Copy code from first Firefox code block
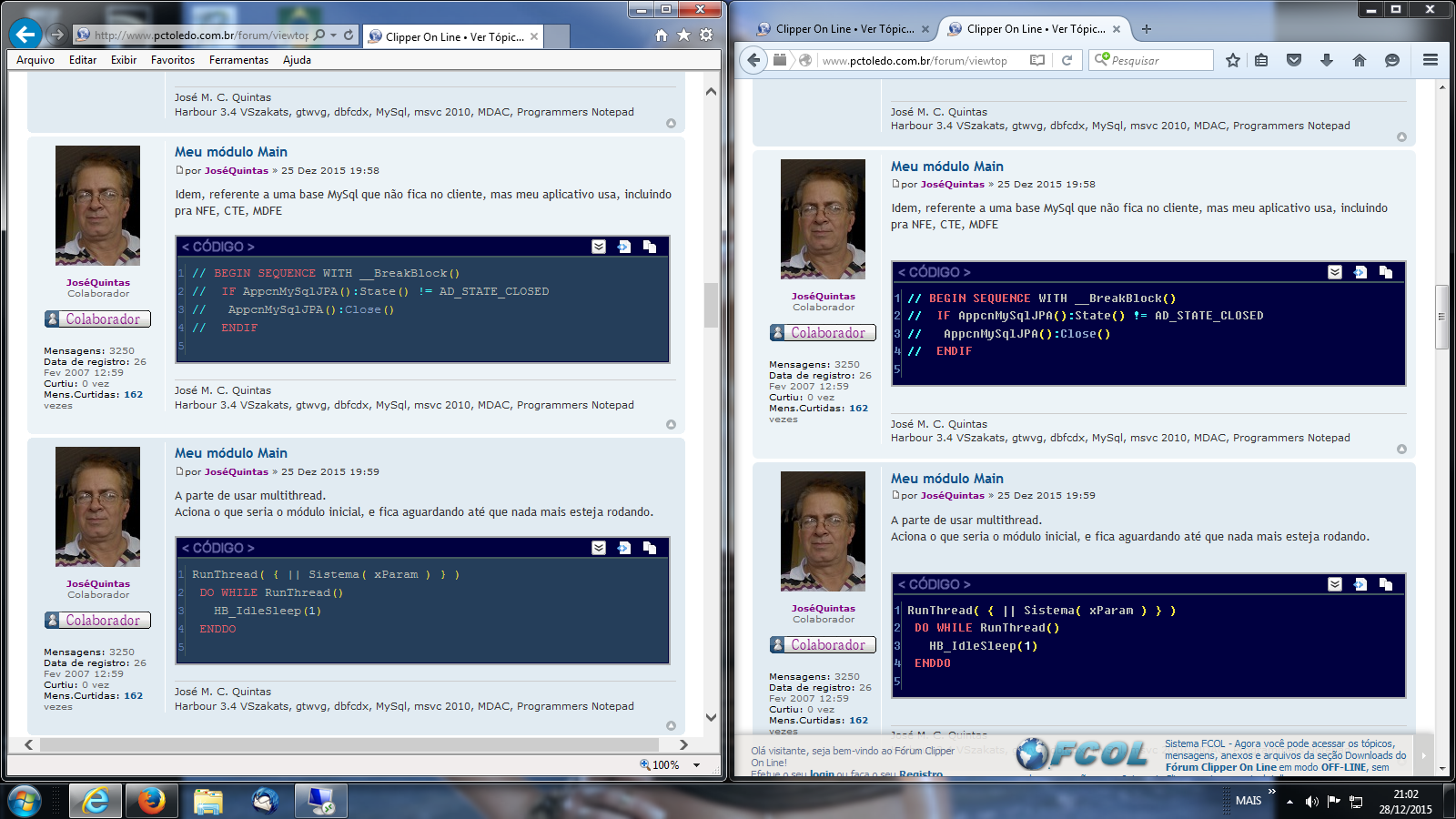Screen dimensions: 1456x819 click(1385, 272)
